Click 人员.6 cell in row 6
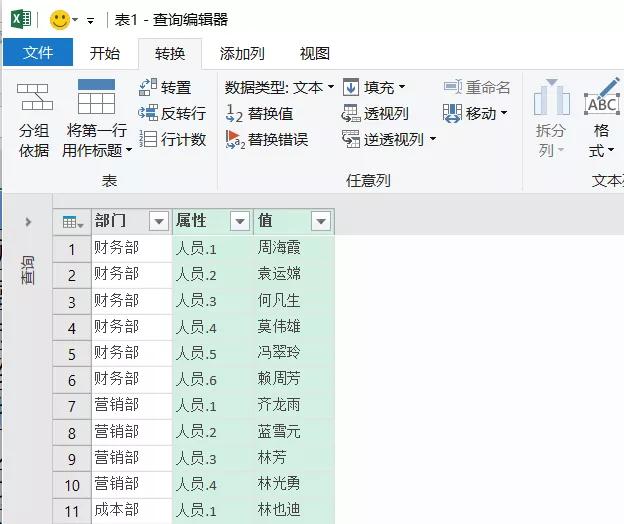Image resolution: width=624 pixels, height=524 pixels. click(x=213, y=379)
